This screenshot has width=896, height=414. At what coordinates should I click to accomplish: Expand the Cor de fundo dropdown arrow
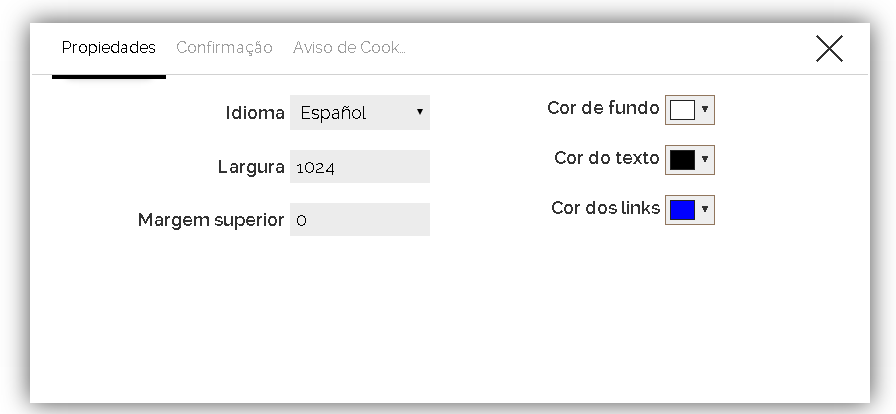705,110
